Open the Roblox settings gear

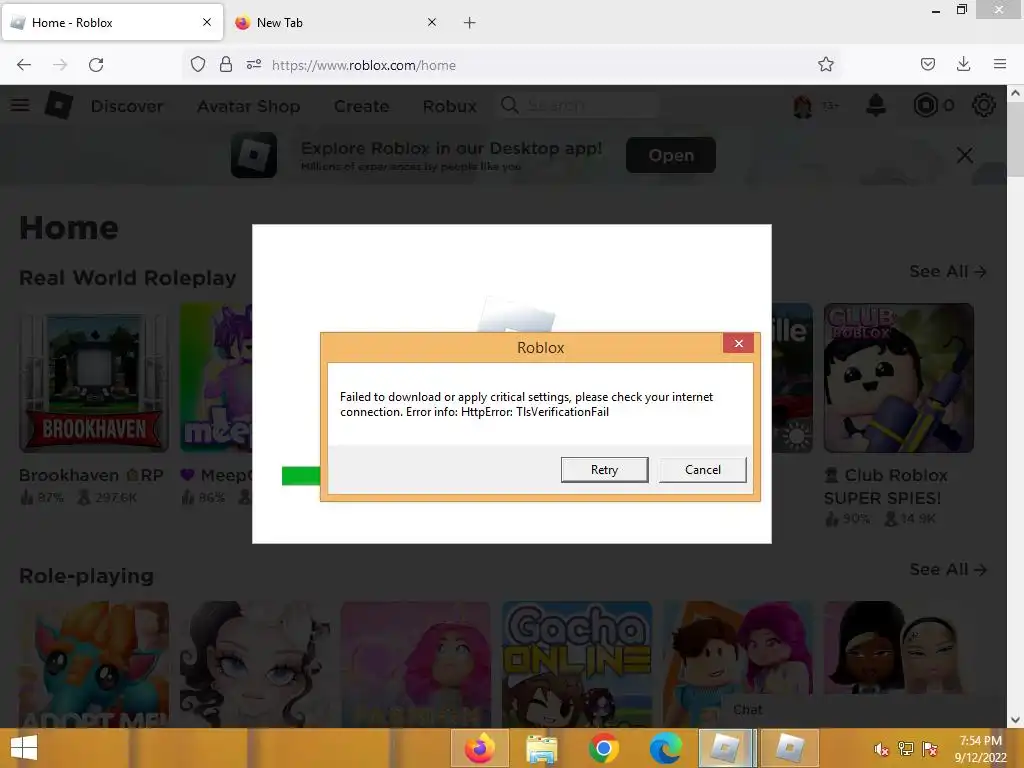pos(984,105)
